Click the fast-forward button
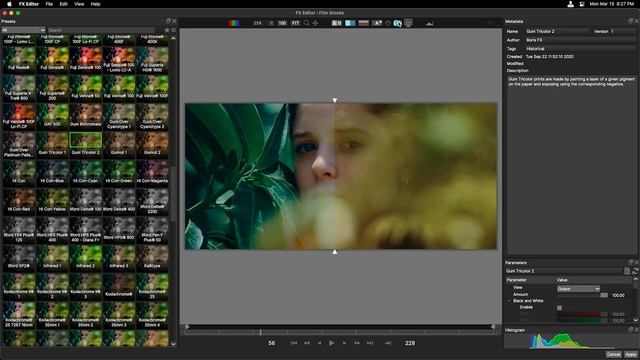This screenshot has width=640, height=360. point(357,343)
